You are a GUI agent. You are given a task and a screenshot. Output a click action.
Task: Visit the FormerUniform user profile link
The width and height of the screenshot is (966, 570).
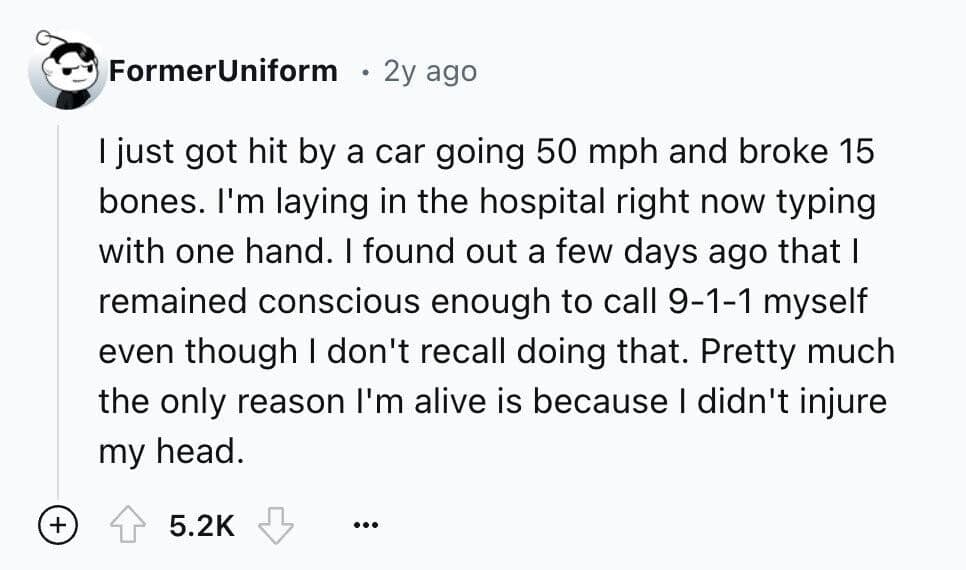pos(223,72)
